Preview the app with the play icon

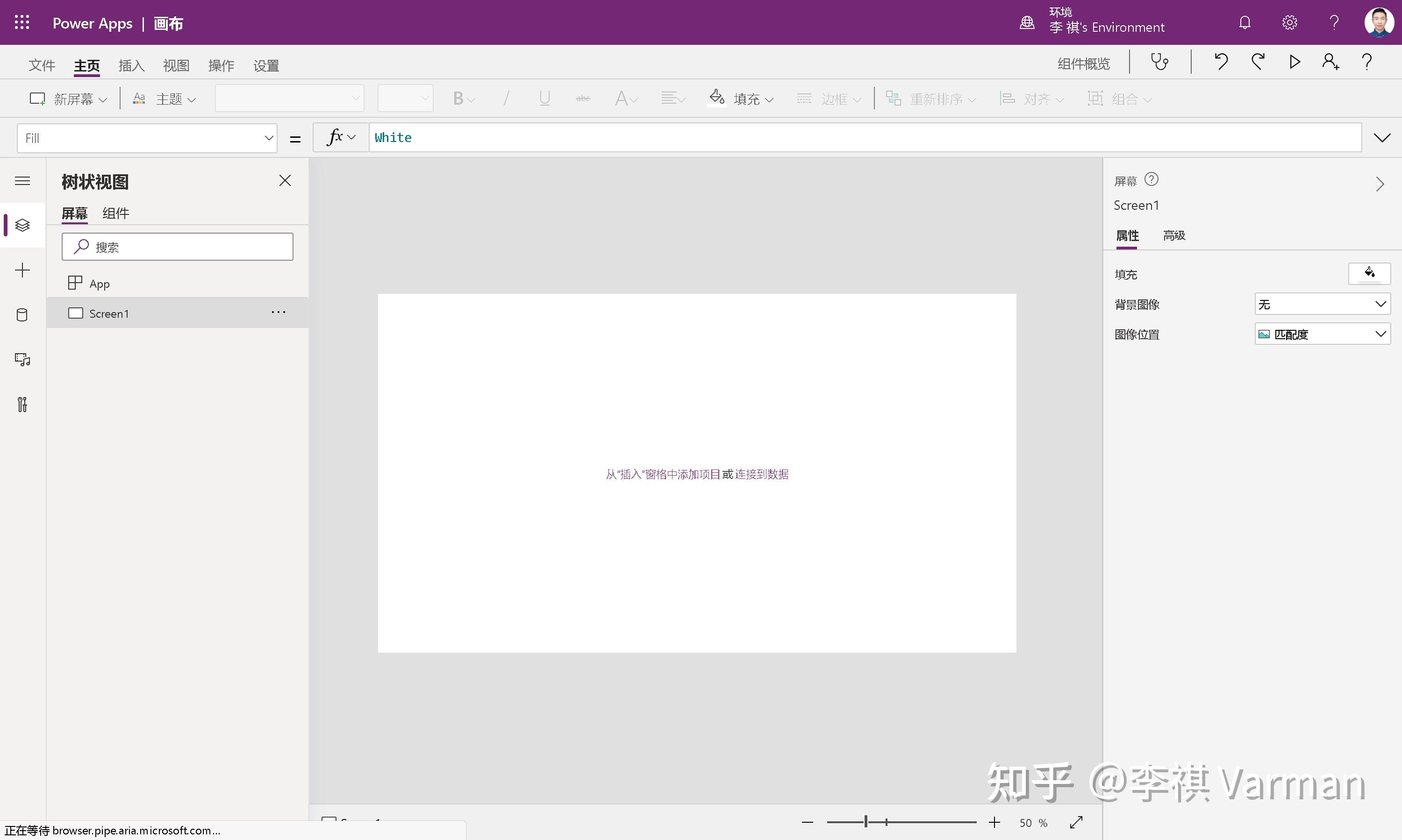pyautogui.click(x=1295, y=62)
